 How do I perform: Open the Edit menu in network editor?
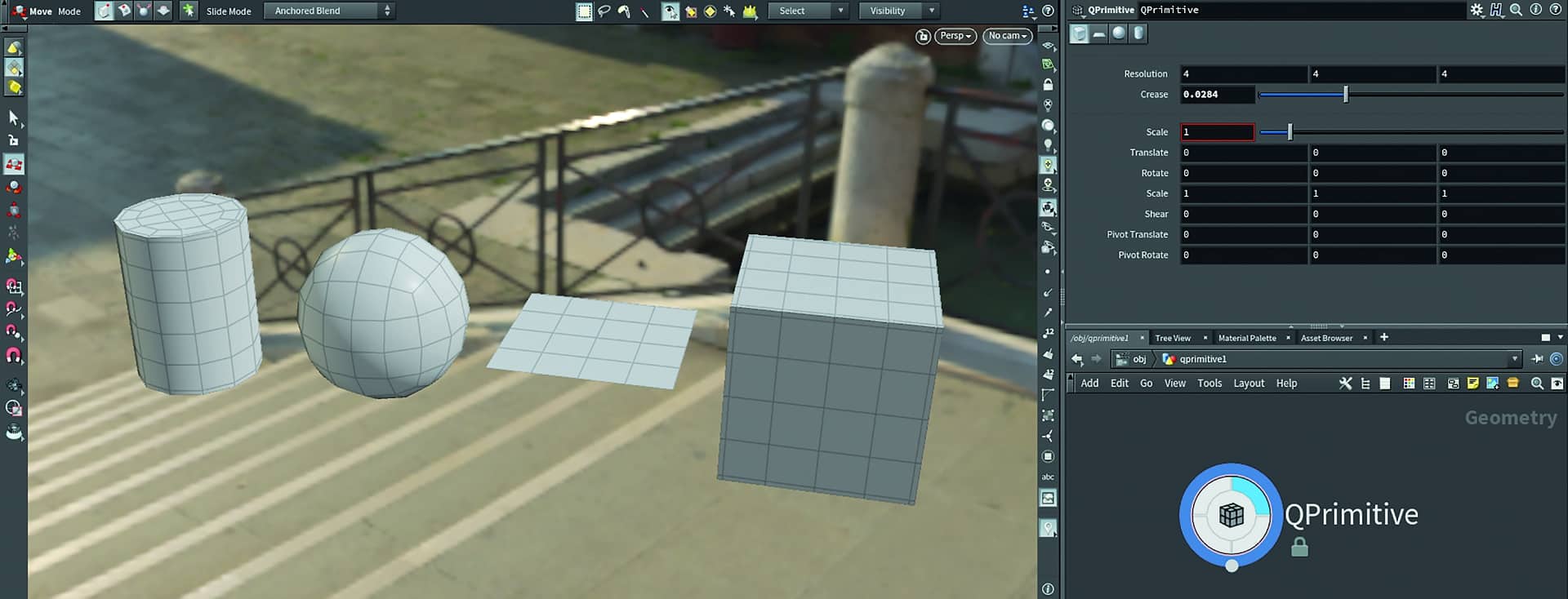pos(1119,383)
